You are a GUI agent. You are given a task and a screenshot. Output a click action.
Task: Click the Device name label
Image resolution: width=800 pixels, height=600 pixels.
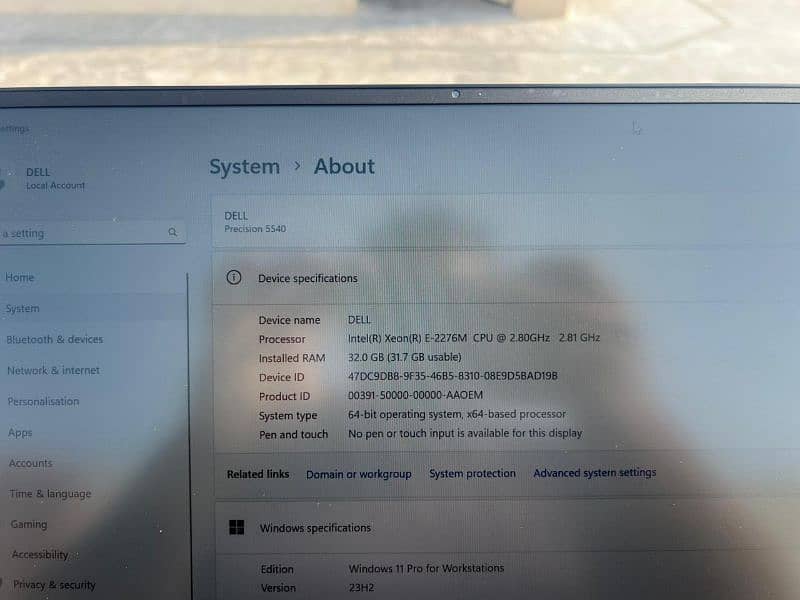point(289,320)
